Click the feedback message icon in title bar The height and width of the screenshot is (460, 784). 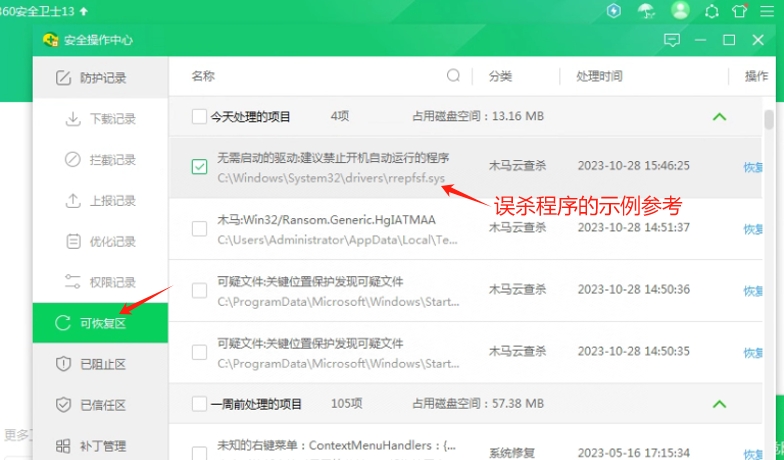pos(672,40)
